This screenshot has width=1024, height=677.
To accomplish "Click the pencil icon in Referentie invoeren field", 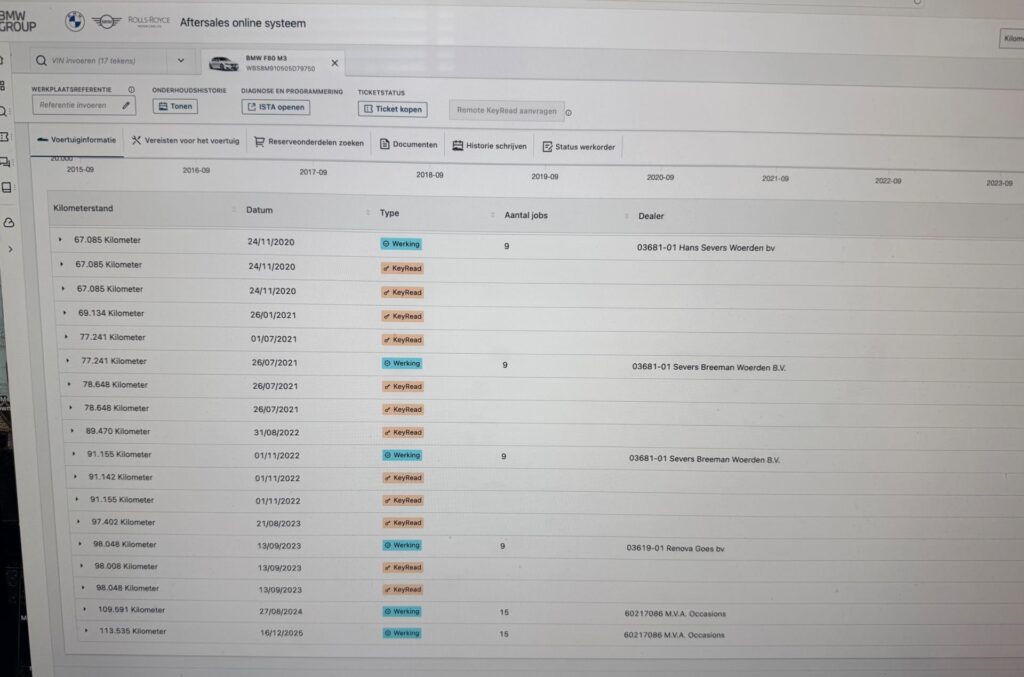I will click(126, 105).
